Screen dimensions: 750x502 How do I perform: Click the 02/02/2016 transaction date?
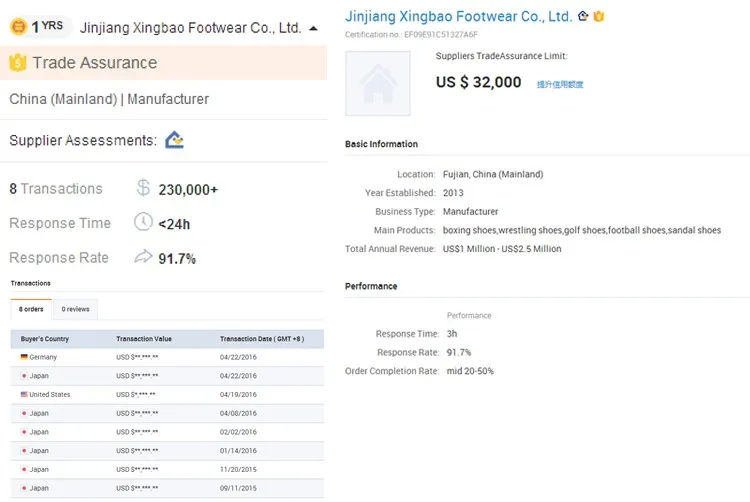238,432
